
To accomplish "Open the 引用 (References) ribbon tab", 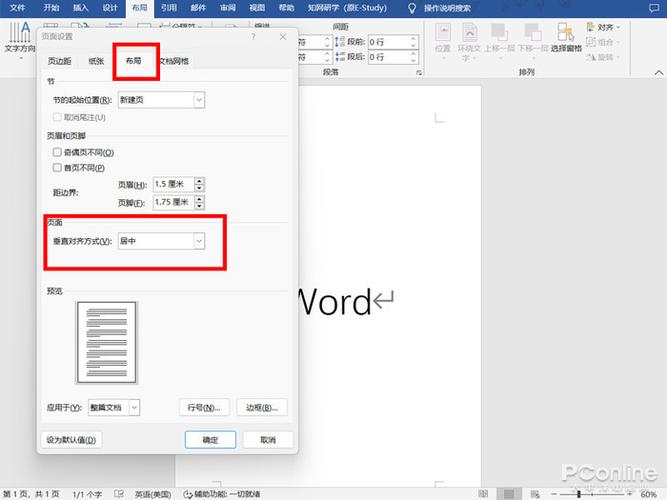I will click(x=169, y=8).
